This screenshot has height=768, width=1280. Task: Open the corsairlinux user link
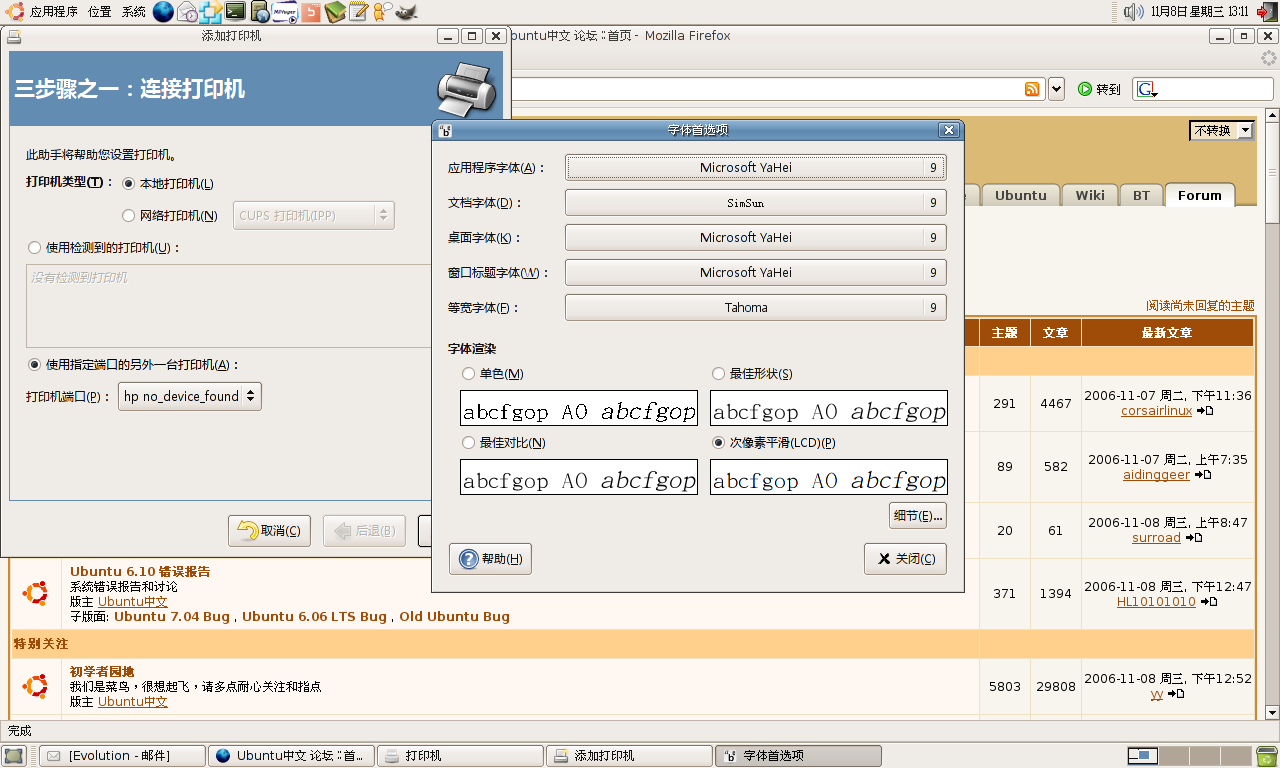[x=1156, y=411]
